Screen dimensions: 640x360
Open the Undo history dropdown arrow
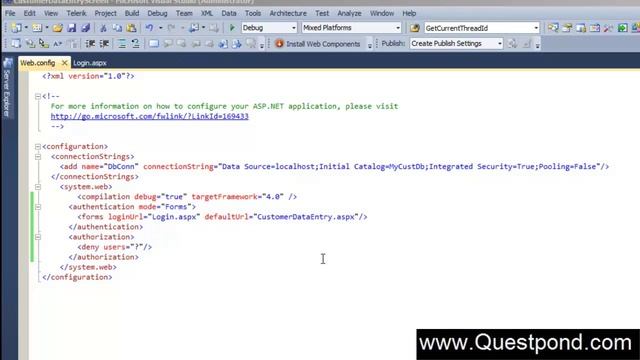tap(160, 28)
